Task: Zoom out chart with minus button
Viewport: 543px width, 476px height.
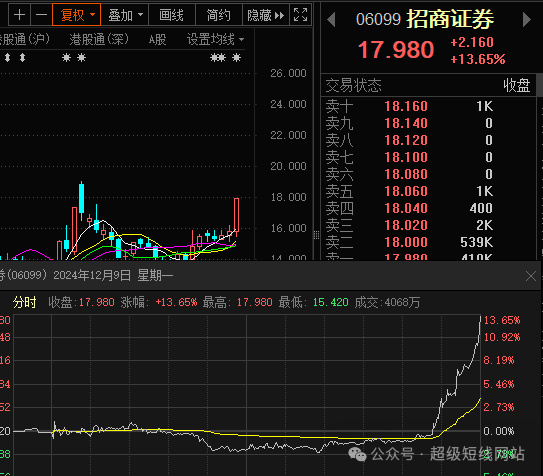Action: coord(41,15)
